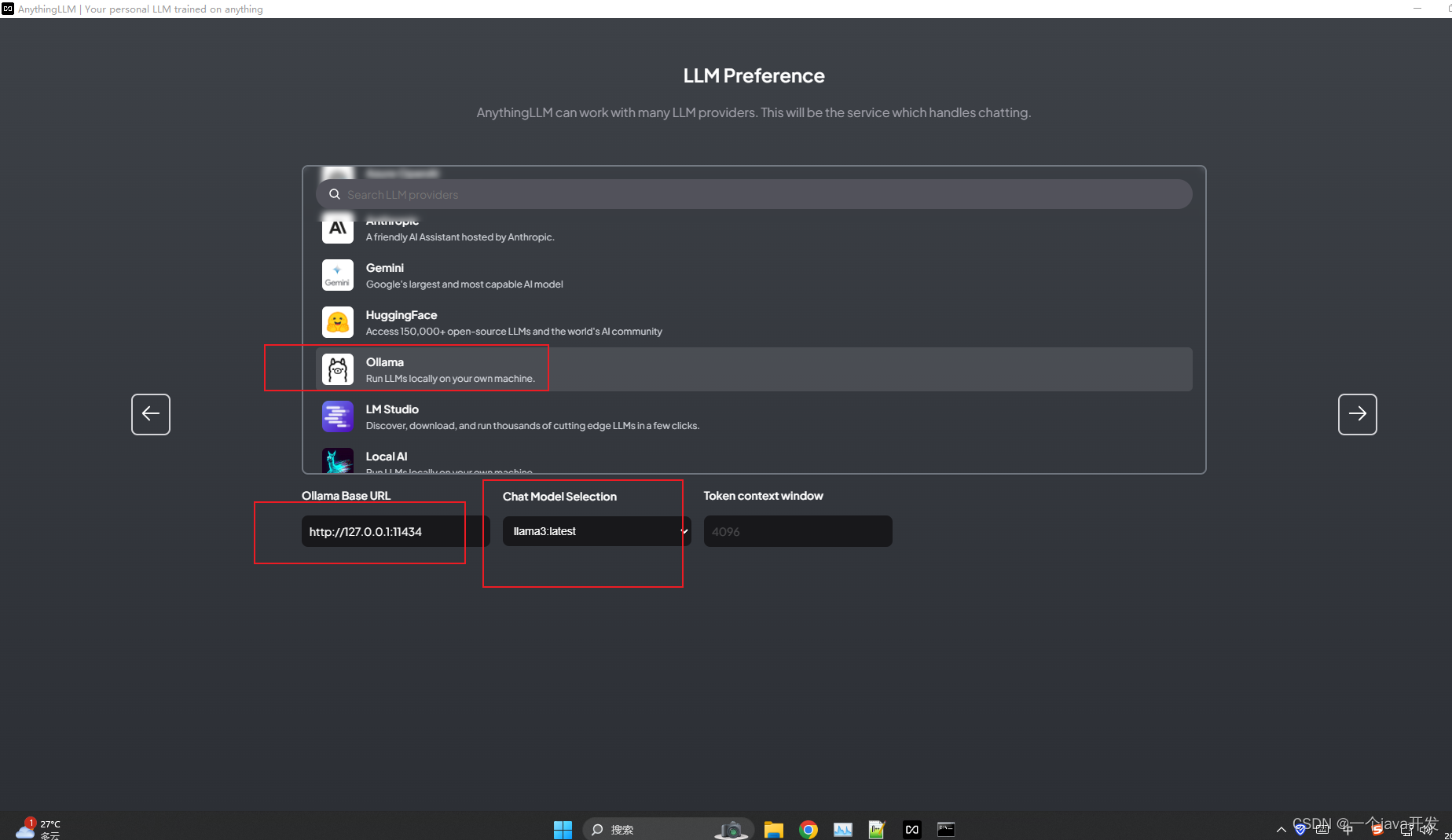
Task: Open the image viewer taskbar icon
Action: (x=843, y=829)
